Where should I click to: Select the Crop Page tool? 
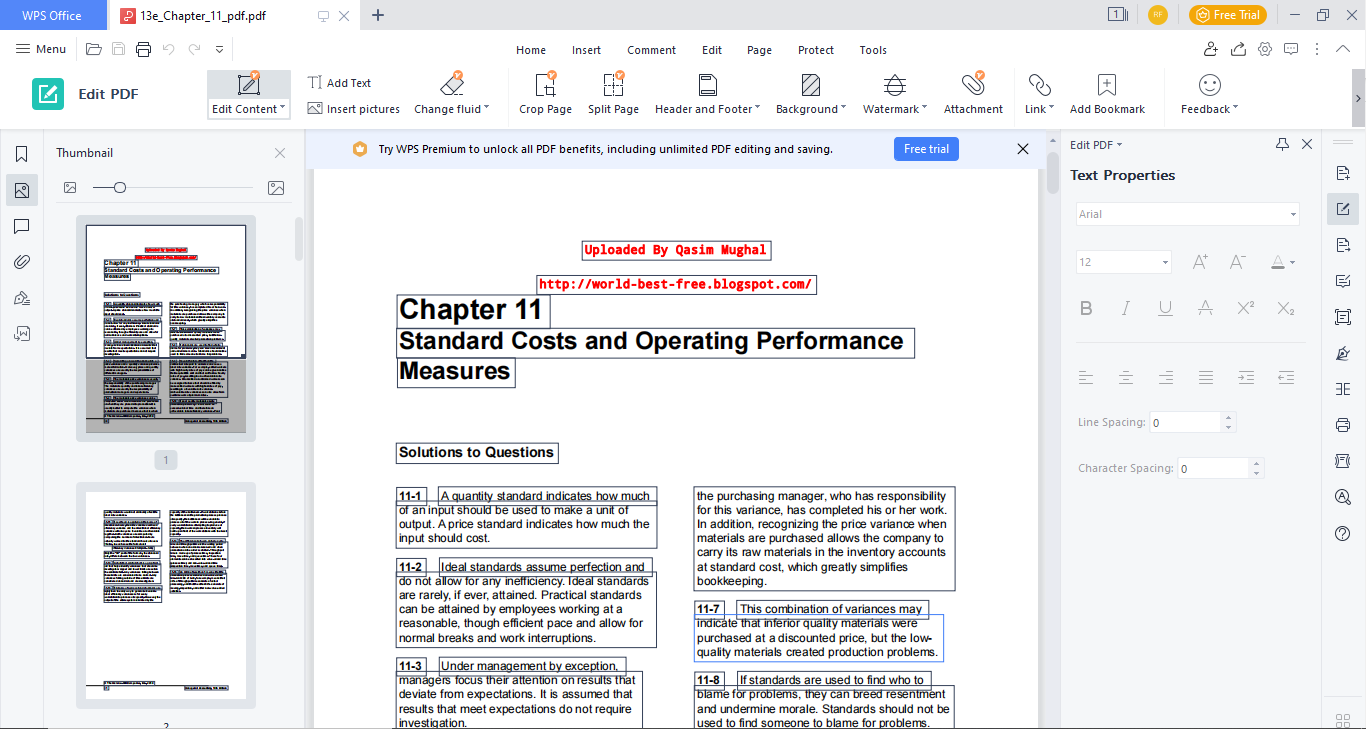545,94
